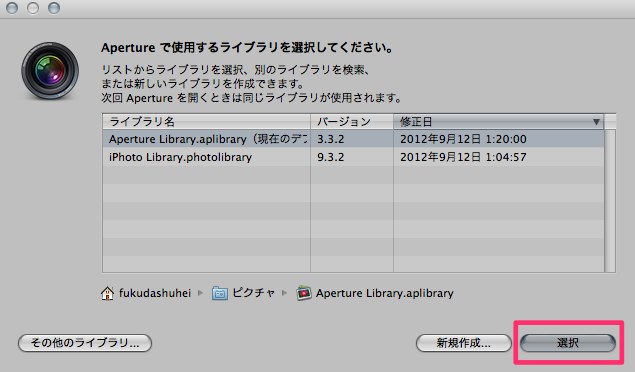Click version cell 9.3.2
This screenshot has width=635, height=372.
coord(330,157)
